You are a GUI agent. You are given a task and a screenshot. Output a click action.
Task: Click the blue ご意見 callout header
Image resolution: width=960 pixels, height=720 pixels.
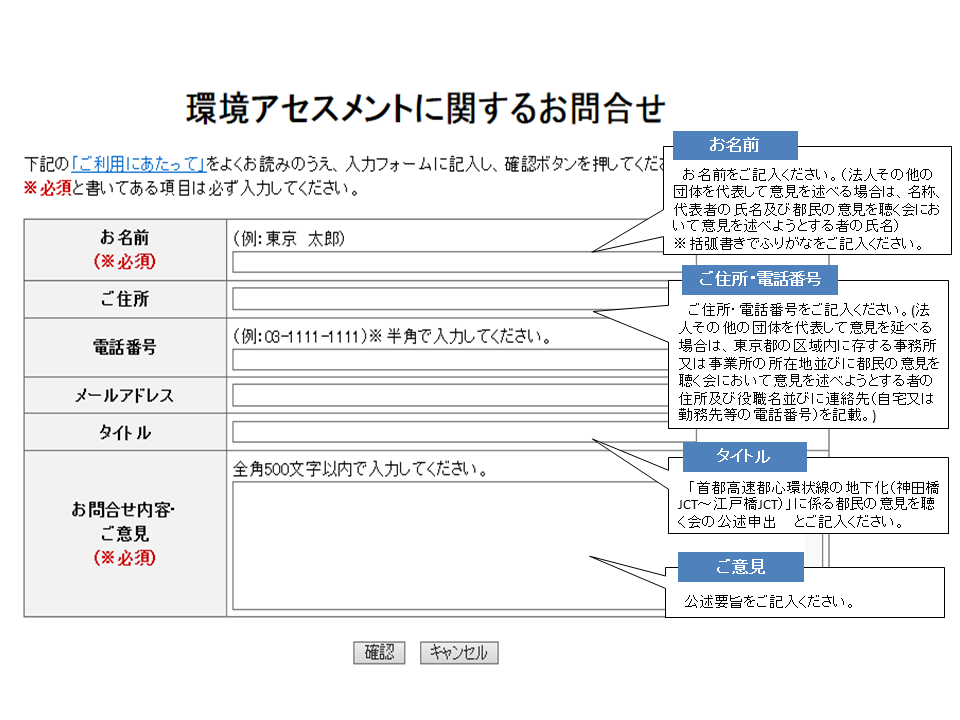click(x=741, y=567)
